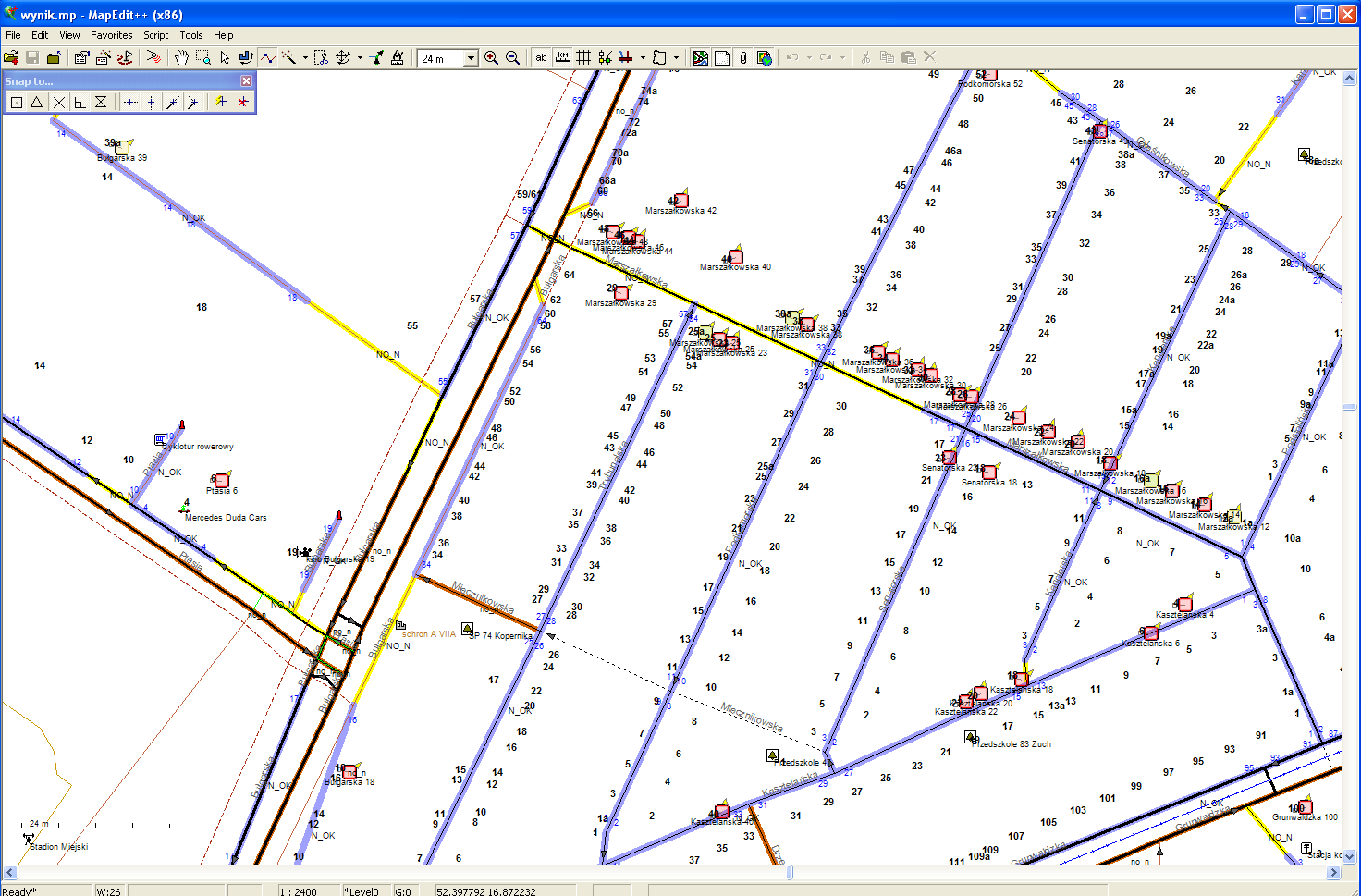1361x896 pixels.
Task: Select the scissors trim selection tool
Action: click(321, 57)
